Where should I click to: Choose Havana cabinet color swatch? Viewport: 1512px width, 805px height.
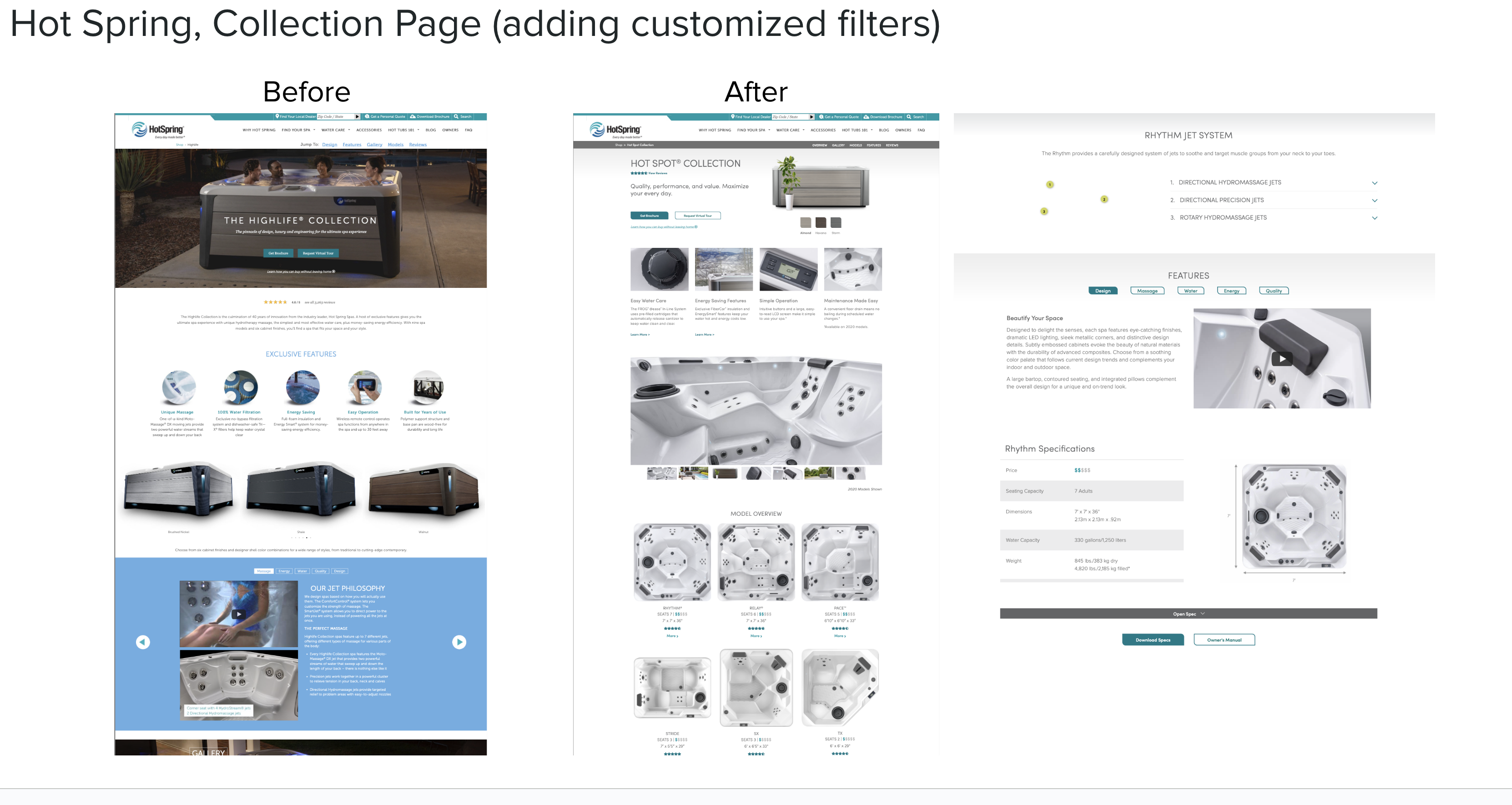click(x=821, y=222)
